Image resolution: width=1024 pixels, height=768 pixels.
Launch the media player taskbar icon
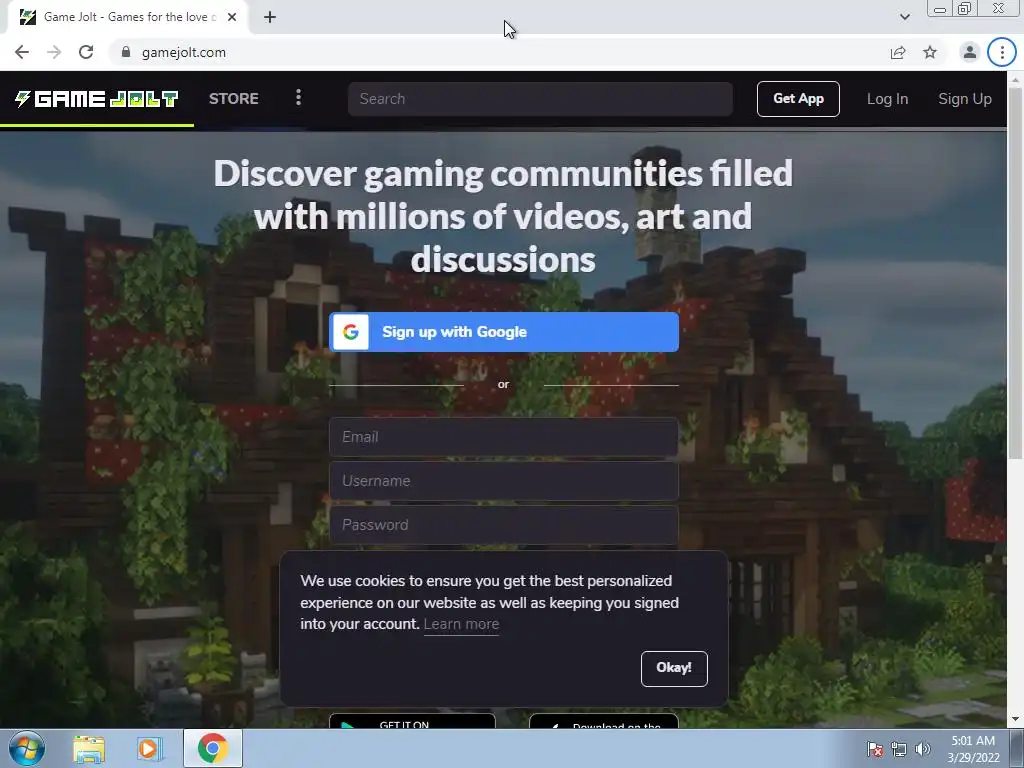148,749
